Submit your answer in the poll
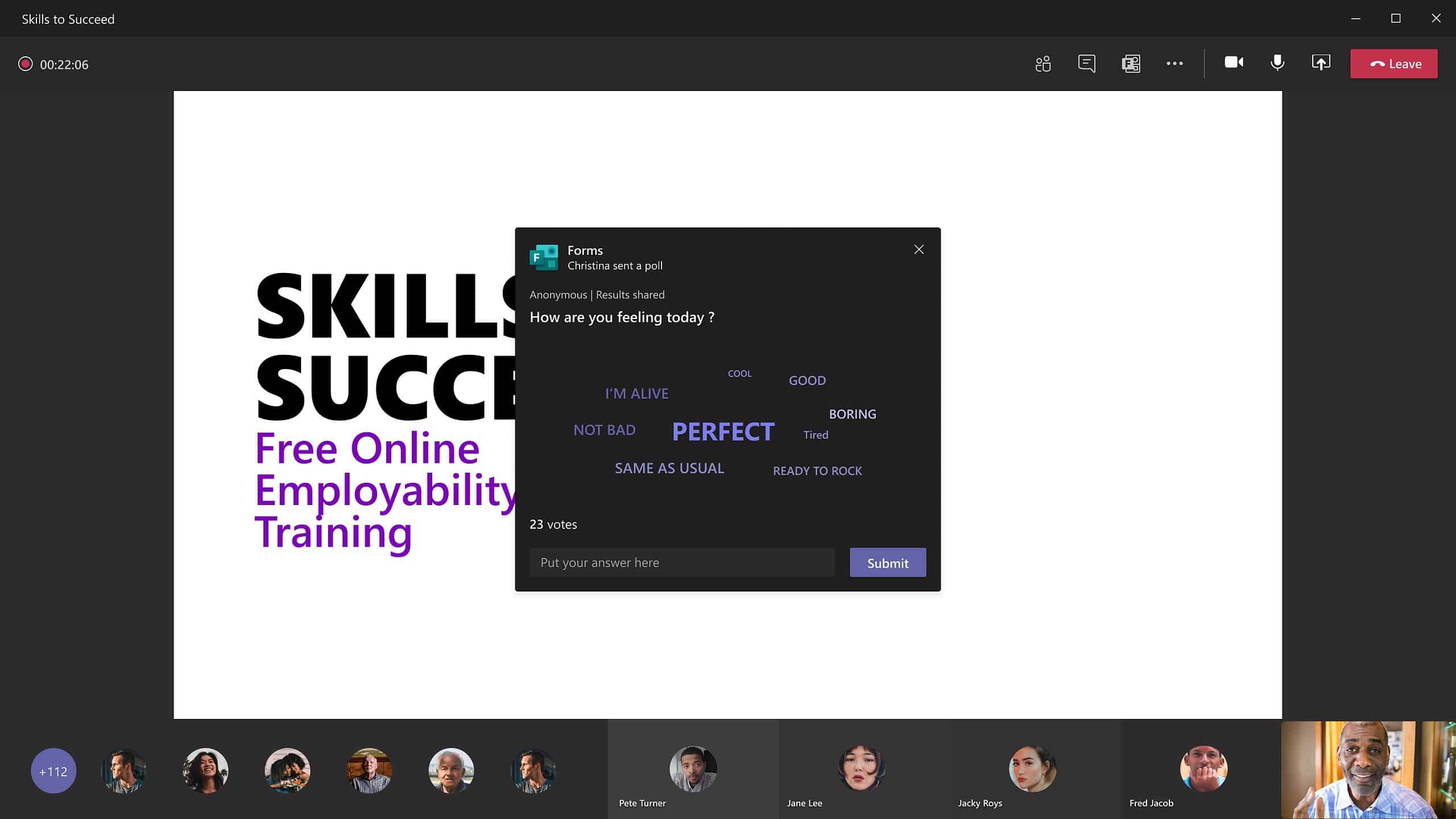 [x=887, y=562]
